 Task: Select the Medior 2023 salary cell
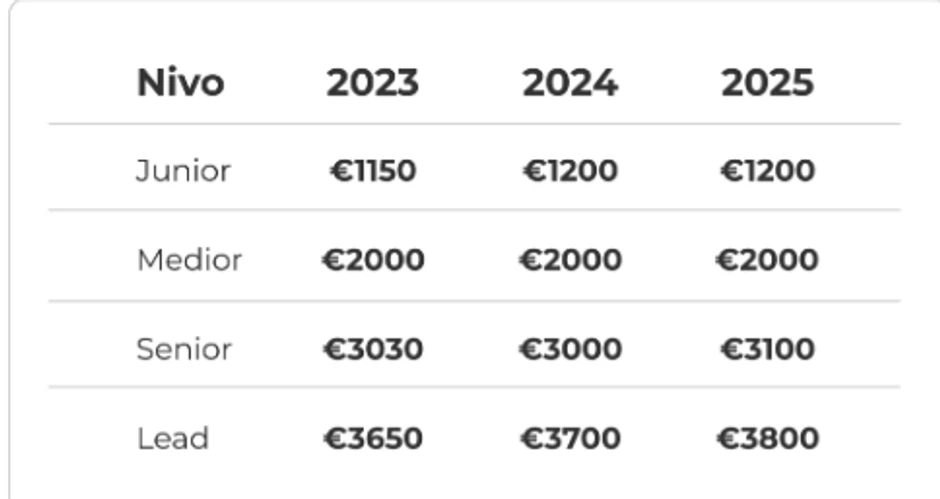[372, 260]
